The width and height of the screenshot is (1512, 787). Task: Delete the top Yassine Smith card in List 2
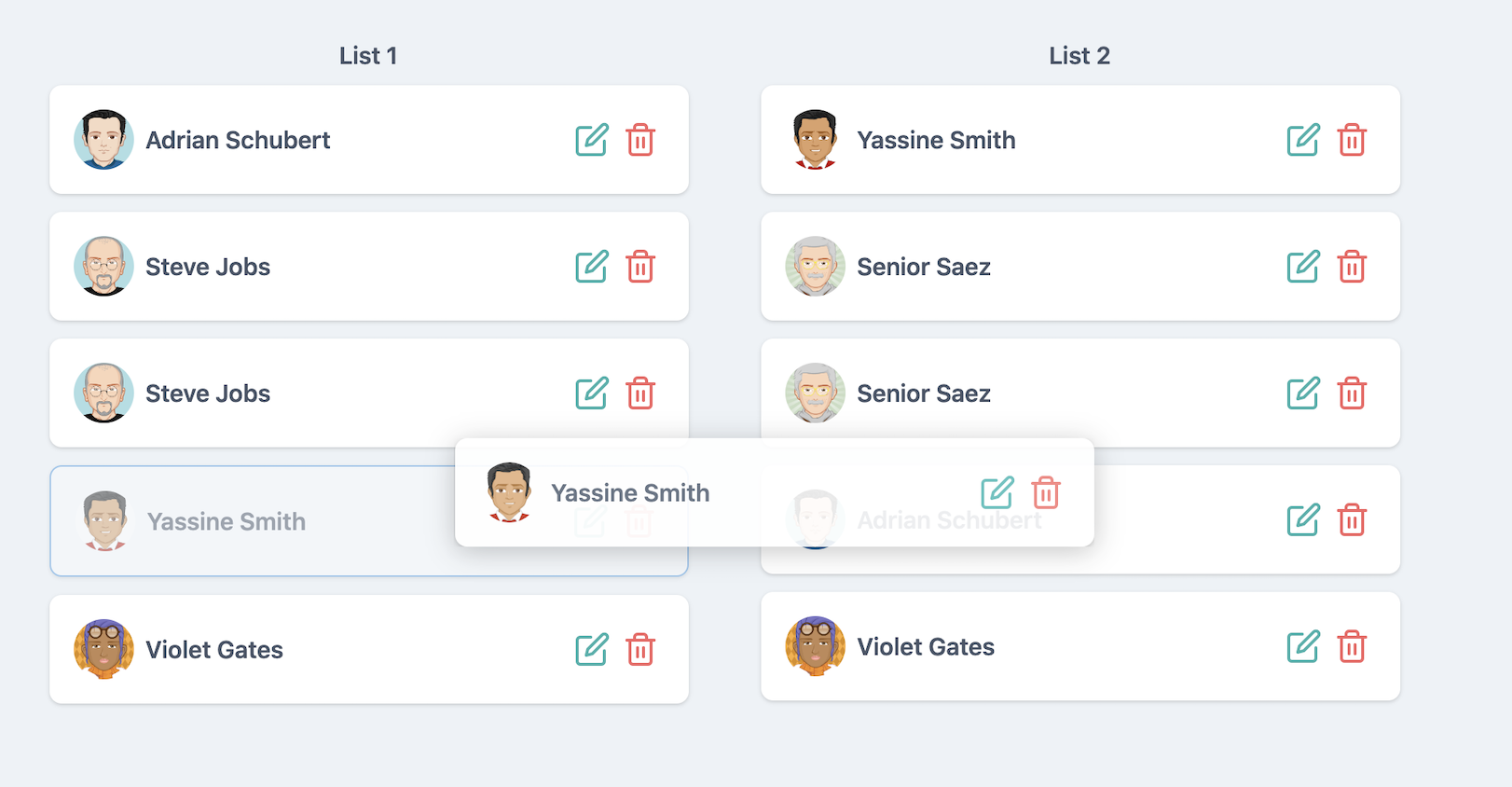tap(1352, 140)
